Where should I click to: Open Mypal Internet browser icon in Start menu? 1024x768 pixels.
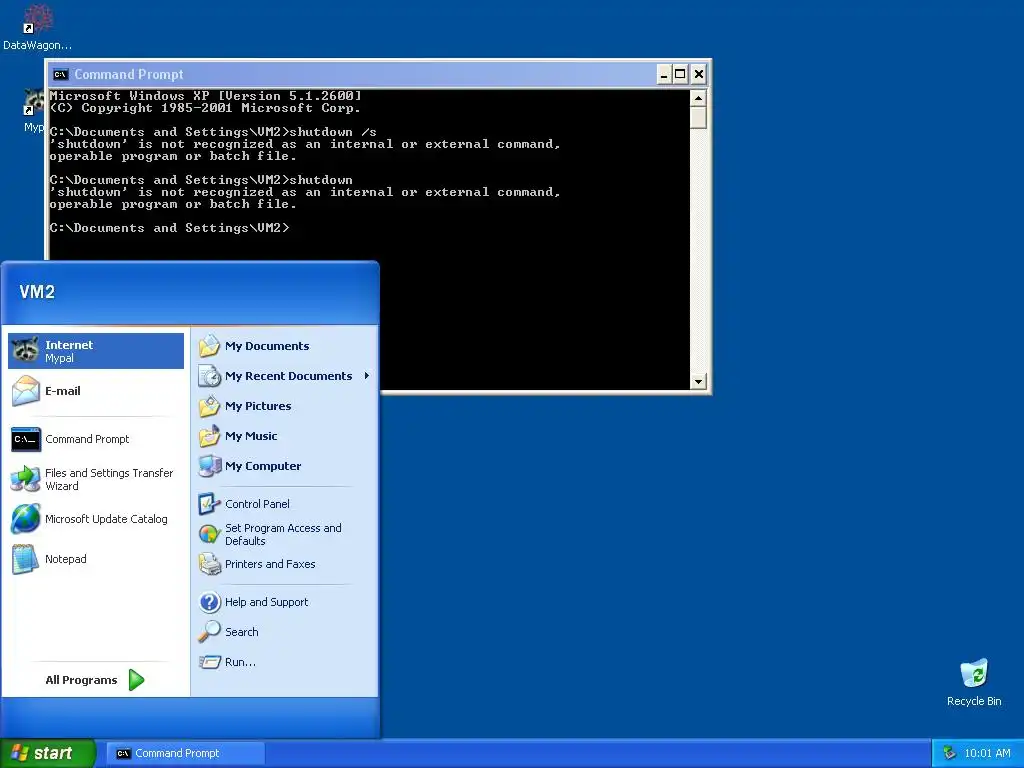point(25,351)
